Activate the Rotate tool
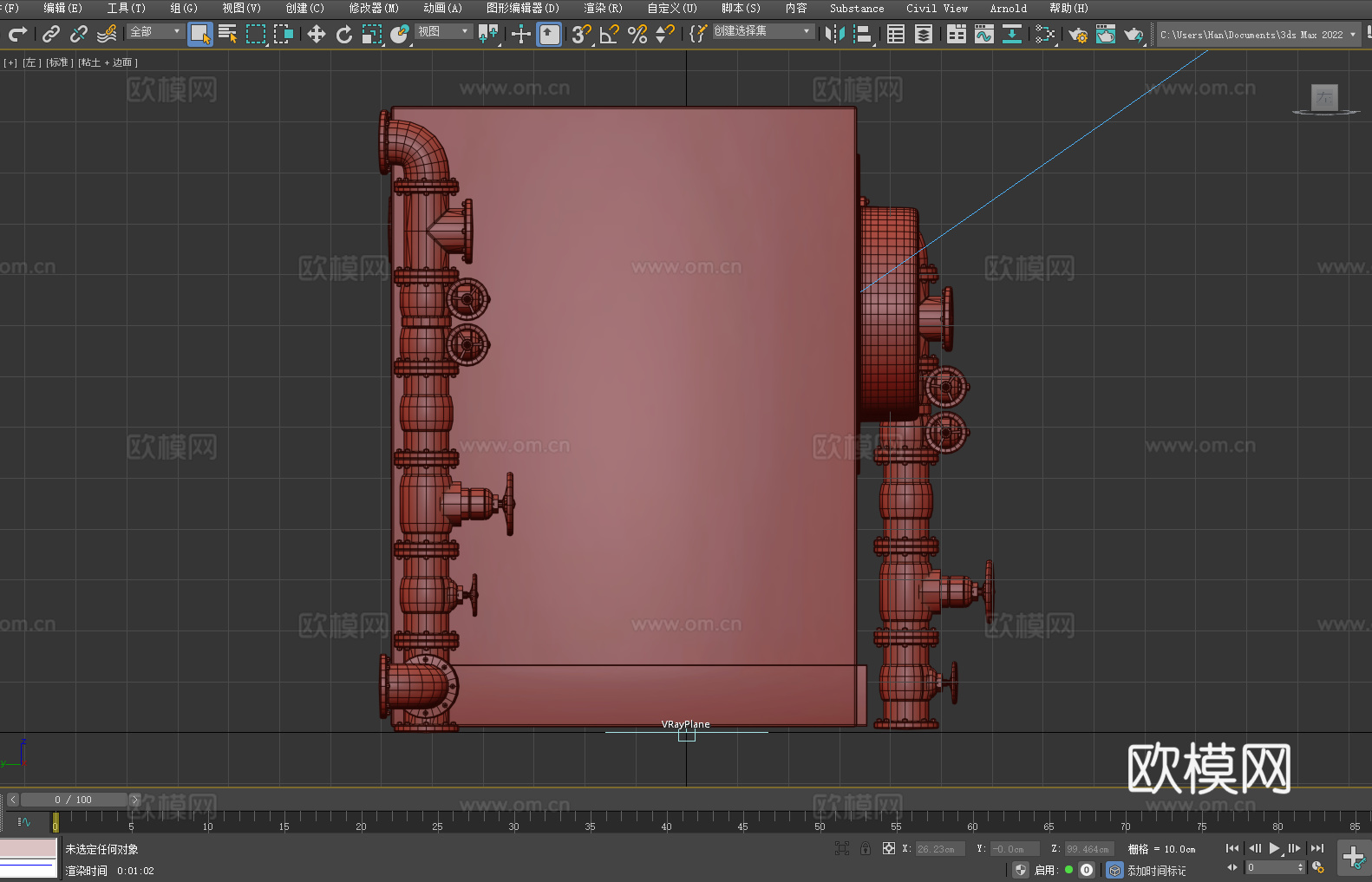This screenshot has height=882, width=1372. point(343,34)
